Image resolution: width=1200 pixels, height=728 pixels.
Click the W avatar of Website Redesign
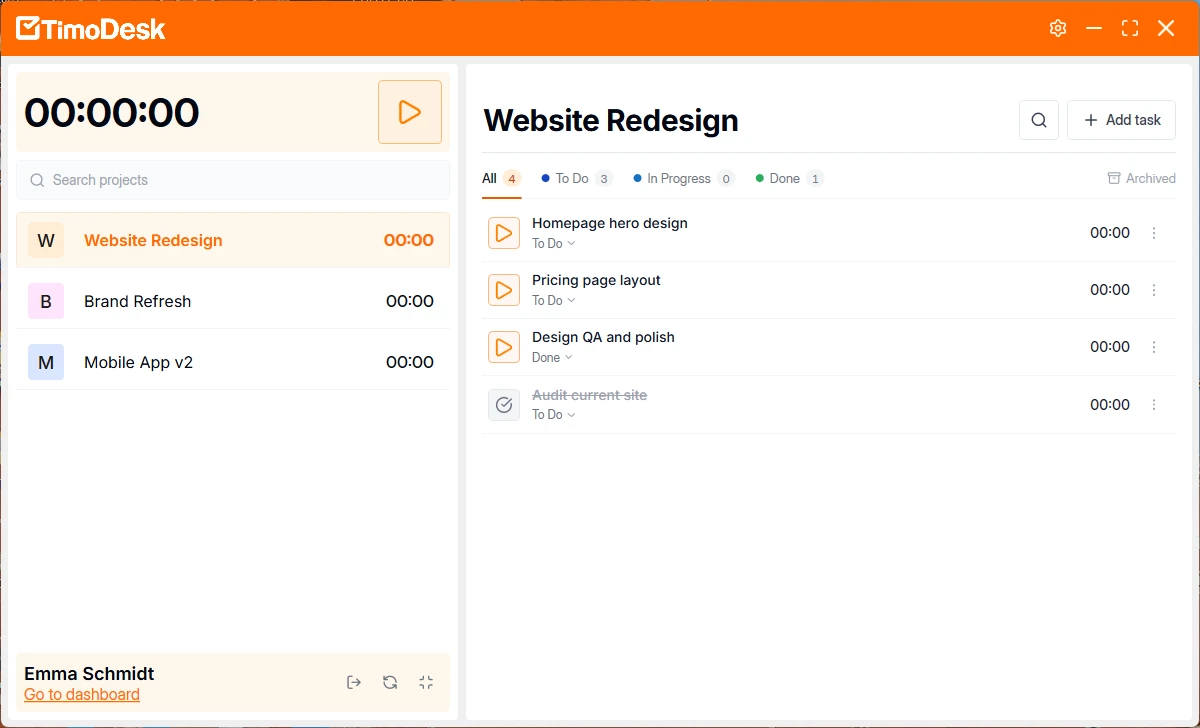click(x=46, y=240)
